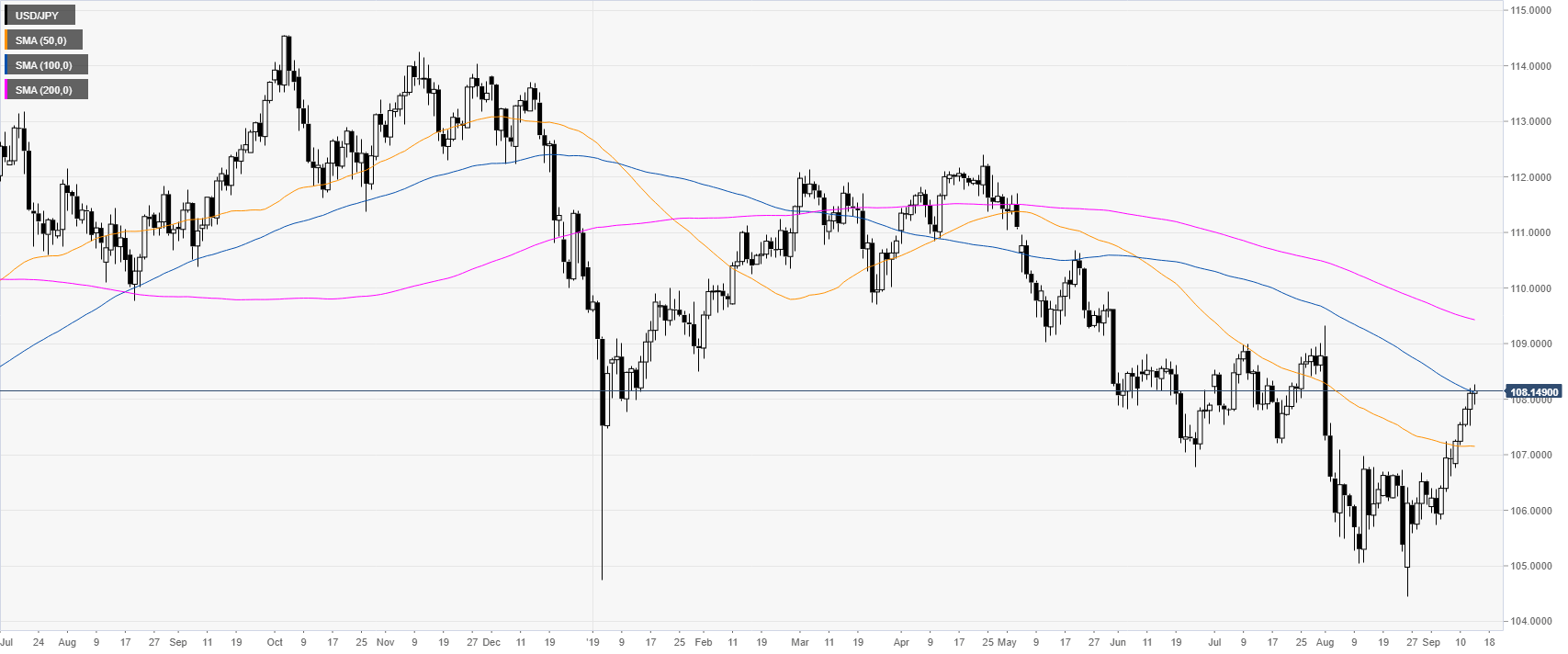This screenshot has width=1568, height=654.
Task: Select the Nov date on time axis
Action: pos(385,642)
